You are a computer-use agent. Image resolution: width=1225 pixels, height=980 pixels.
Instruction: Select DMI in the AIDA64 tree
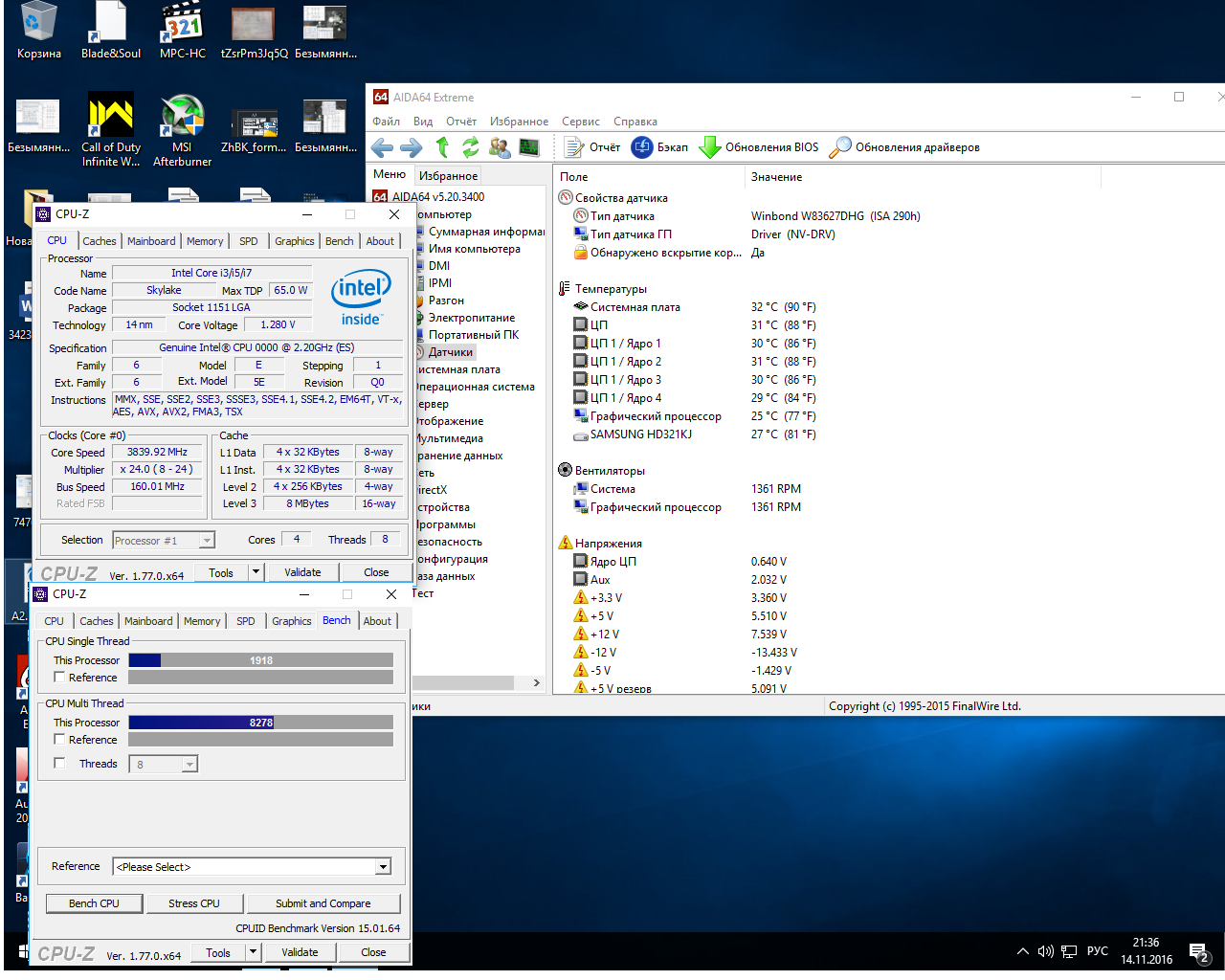click(x=438, y=266)
